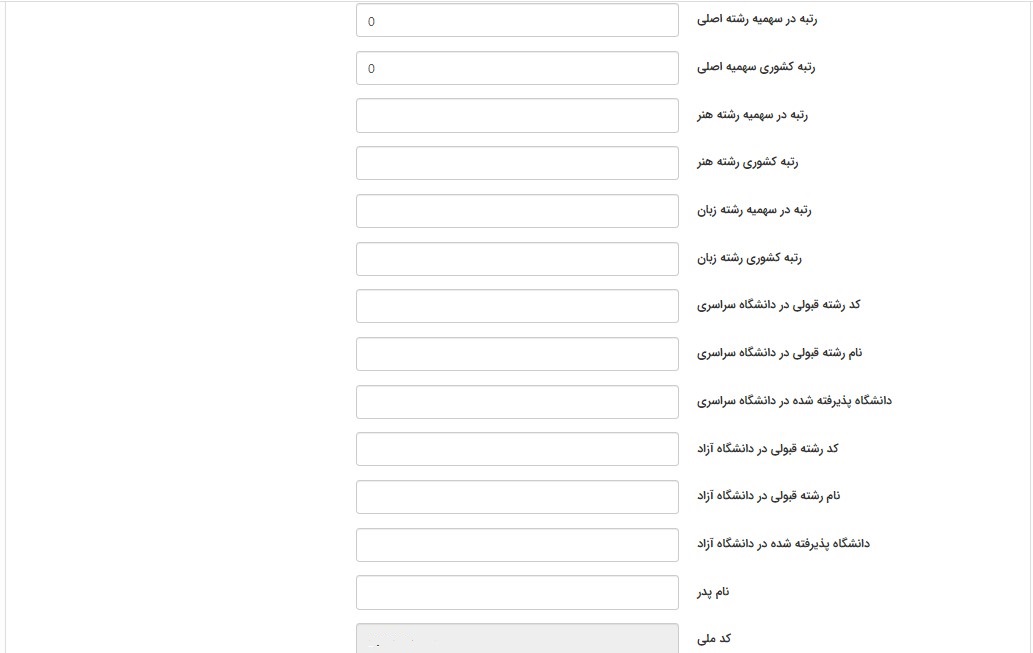
Task: Focus the رتبه کشوری سهمیه اصلی text box
Action: (x=517, y=68)
